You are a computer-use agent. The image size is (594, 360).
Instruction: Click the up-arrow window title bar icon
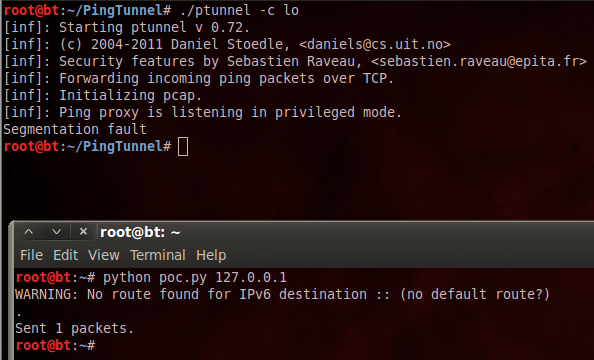(29, 232)
